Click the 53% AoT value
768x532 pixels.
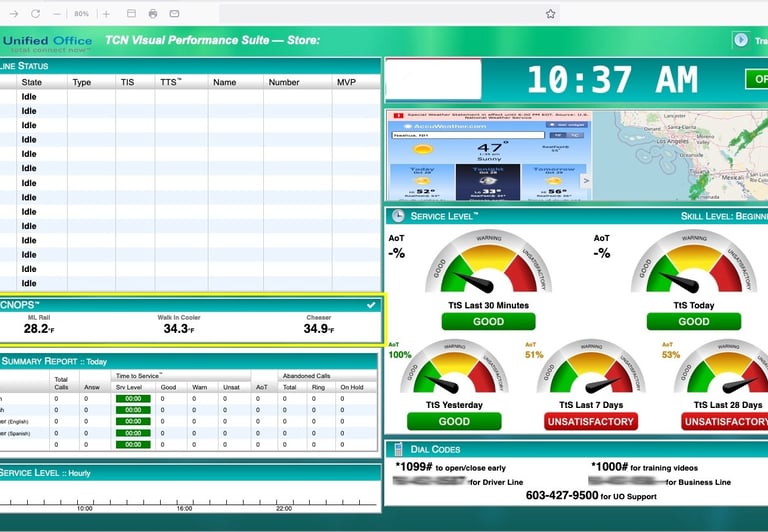coord(671,355)
